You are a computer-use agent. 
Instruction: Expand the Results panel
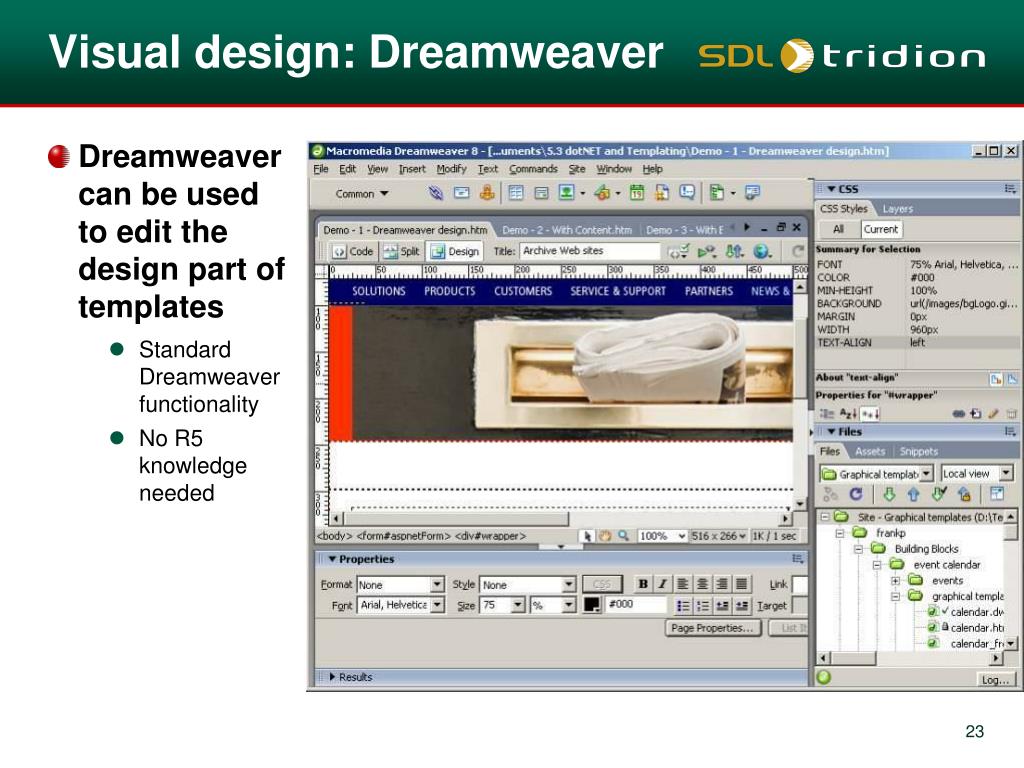[332, 677]
